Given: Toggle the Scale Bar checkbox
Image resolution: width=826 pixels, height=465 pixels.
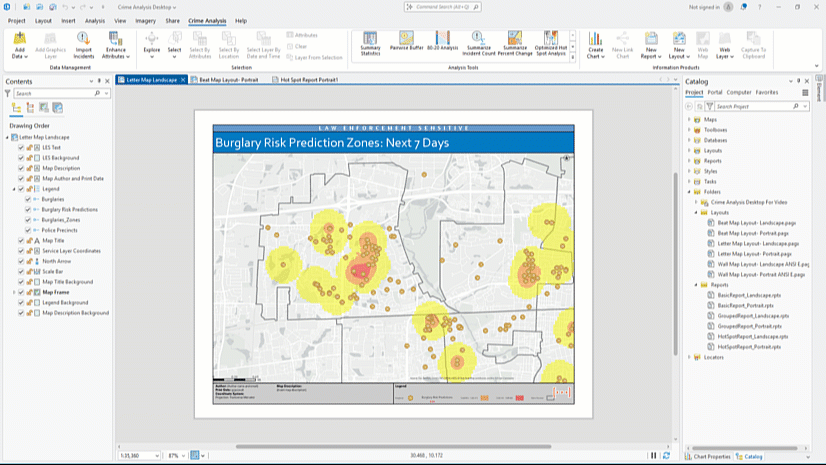Looking at the screenshot, I should pos(21,272).
